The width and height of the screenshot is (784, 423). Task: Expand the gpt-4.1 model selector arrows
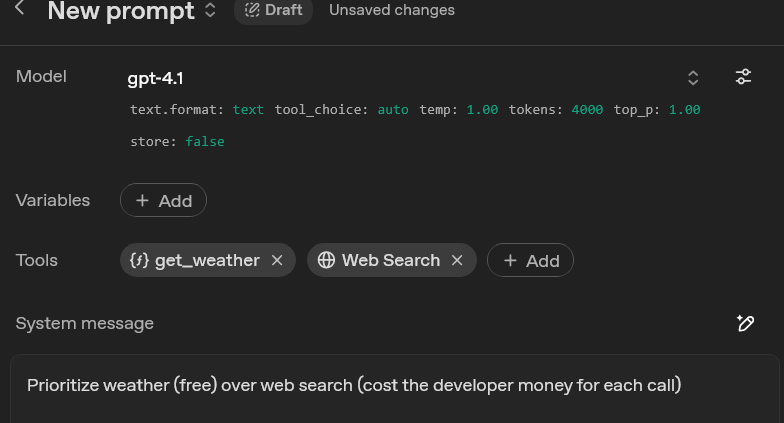click(693, 78)
